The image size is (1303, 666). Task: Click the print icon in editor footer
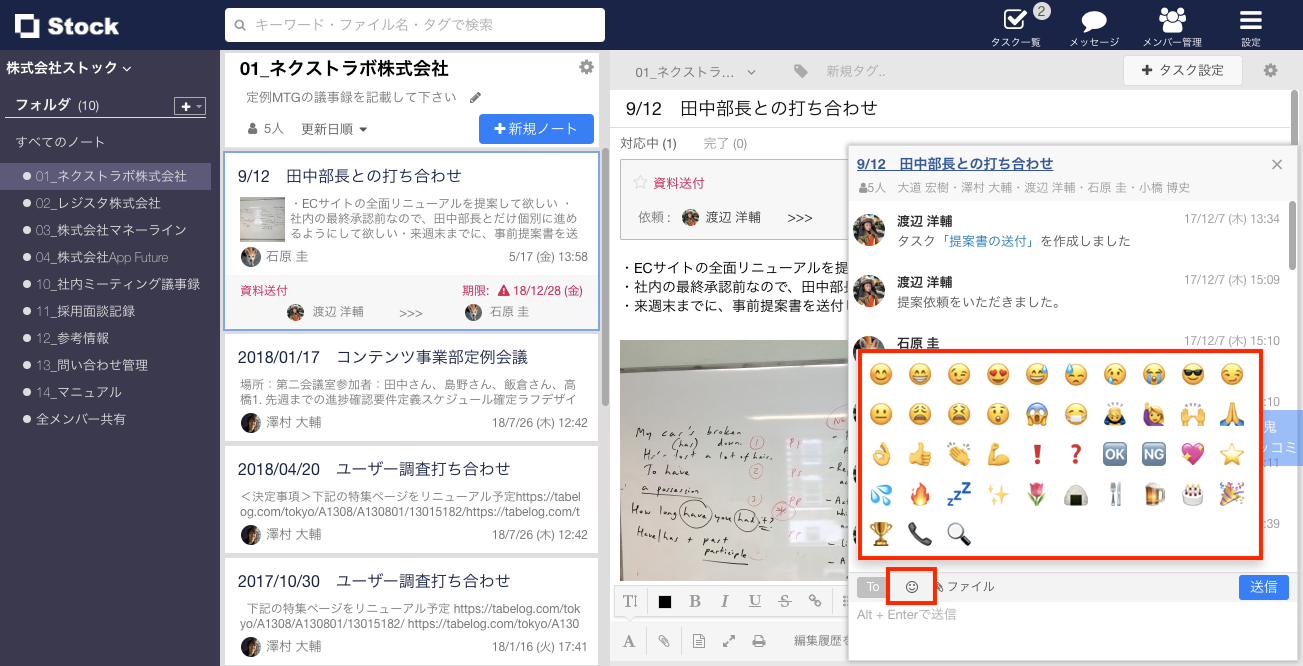pos(759,641)
